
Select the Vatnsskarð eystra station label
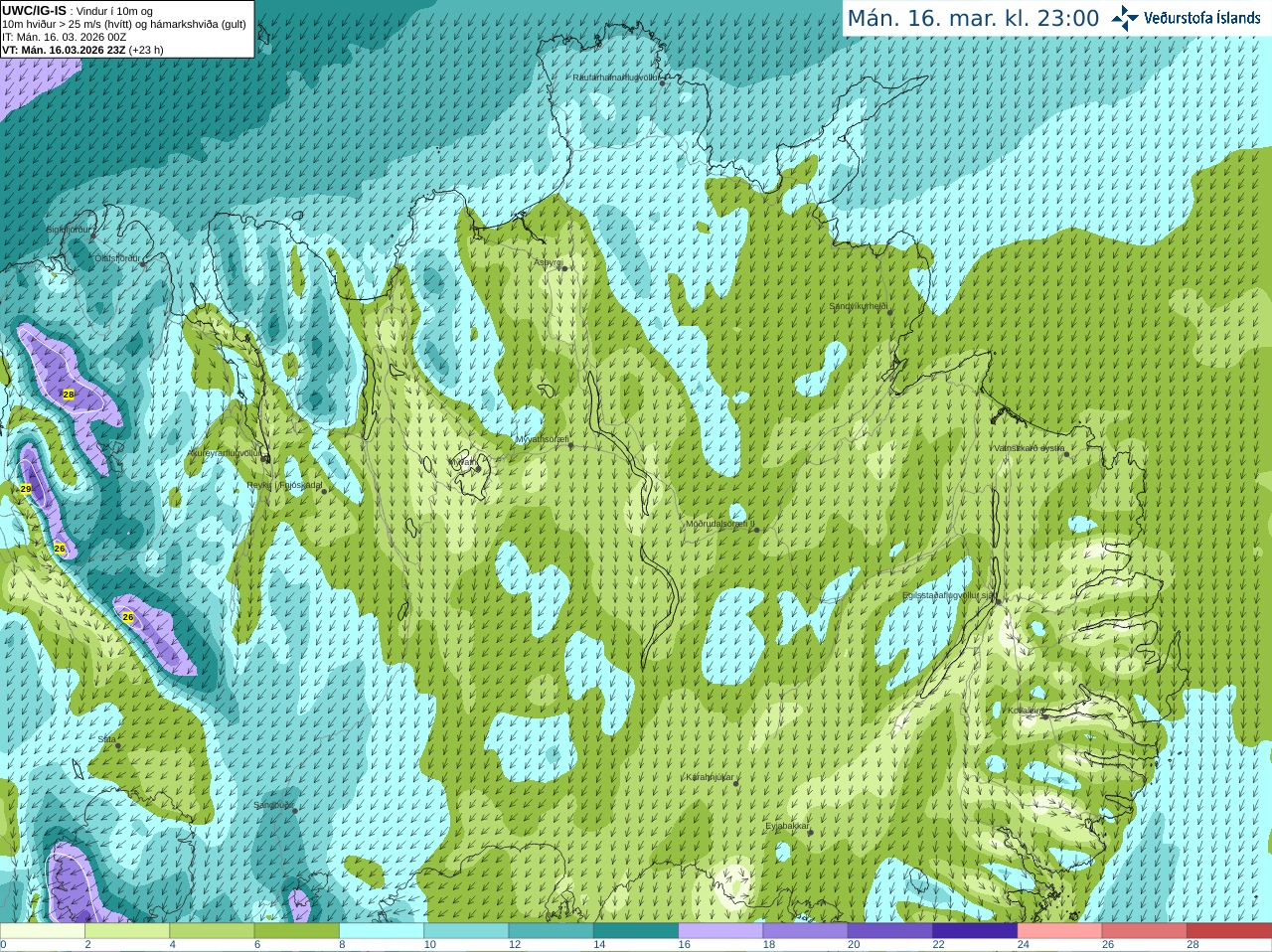pyautogui.click(x=1030, y=448)
